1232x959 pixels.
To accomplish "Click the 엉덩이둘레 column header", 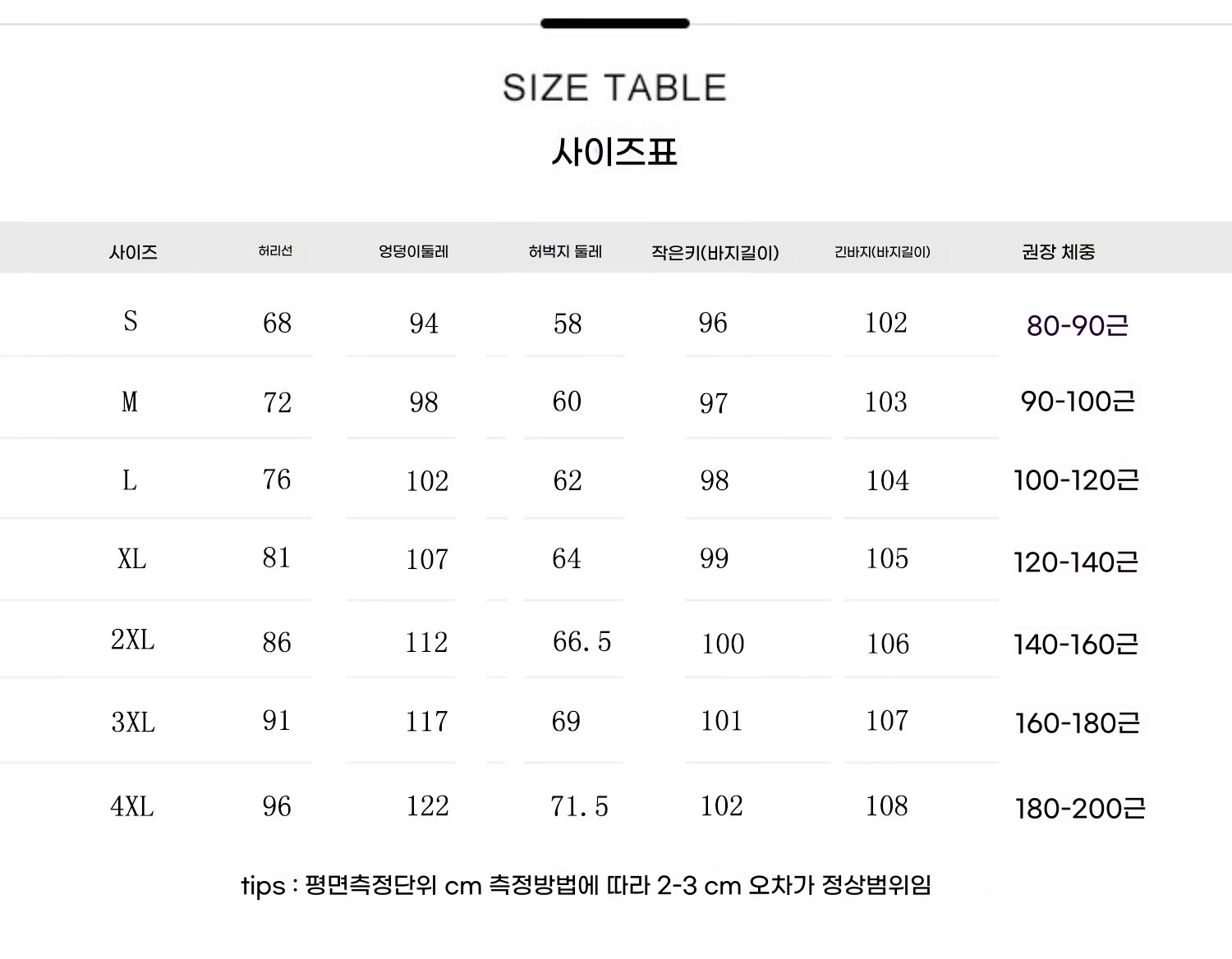I will [413, 251].
